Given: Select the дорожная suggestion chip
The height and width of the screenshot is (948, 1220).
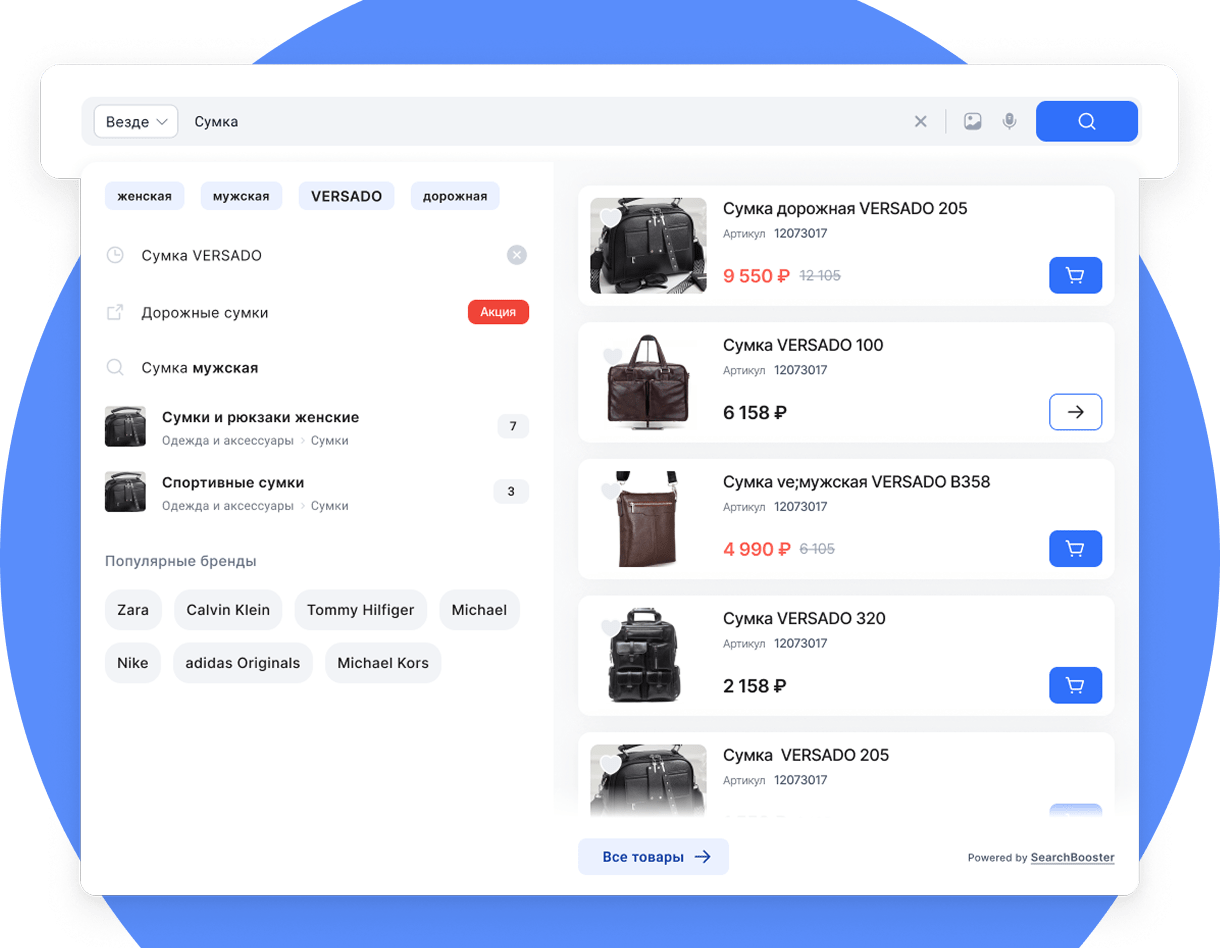Looking at the screenshot, I should pos(455,196).
